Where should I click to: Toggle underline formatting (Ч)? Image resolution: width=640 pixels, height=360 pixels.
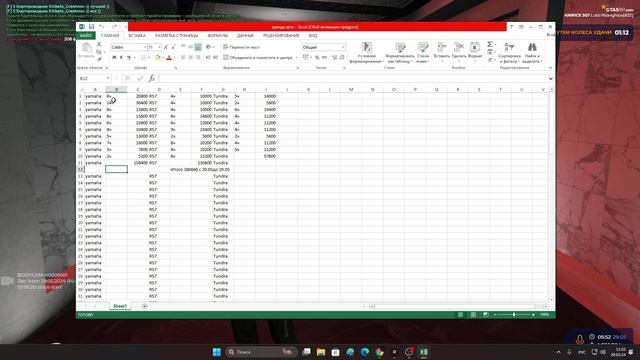click(129, 58)
